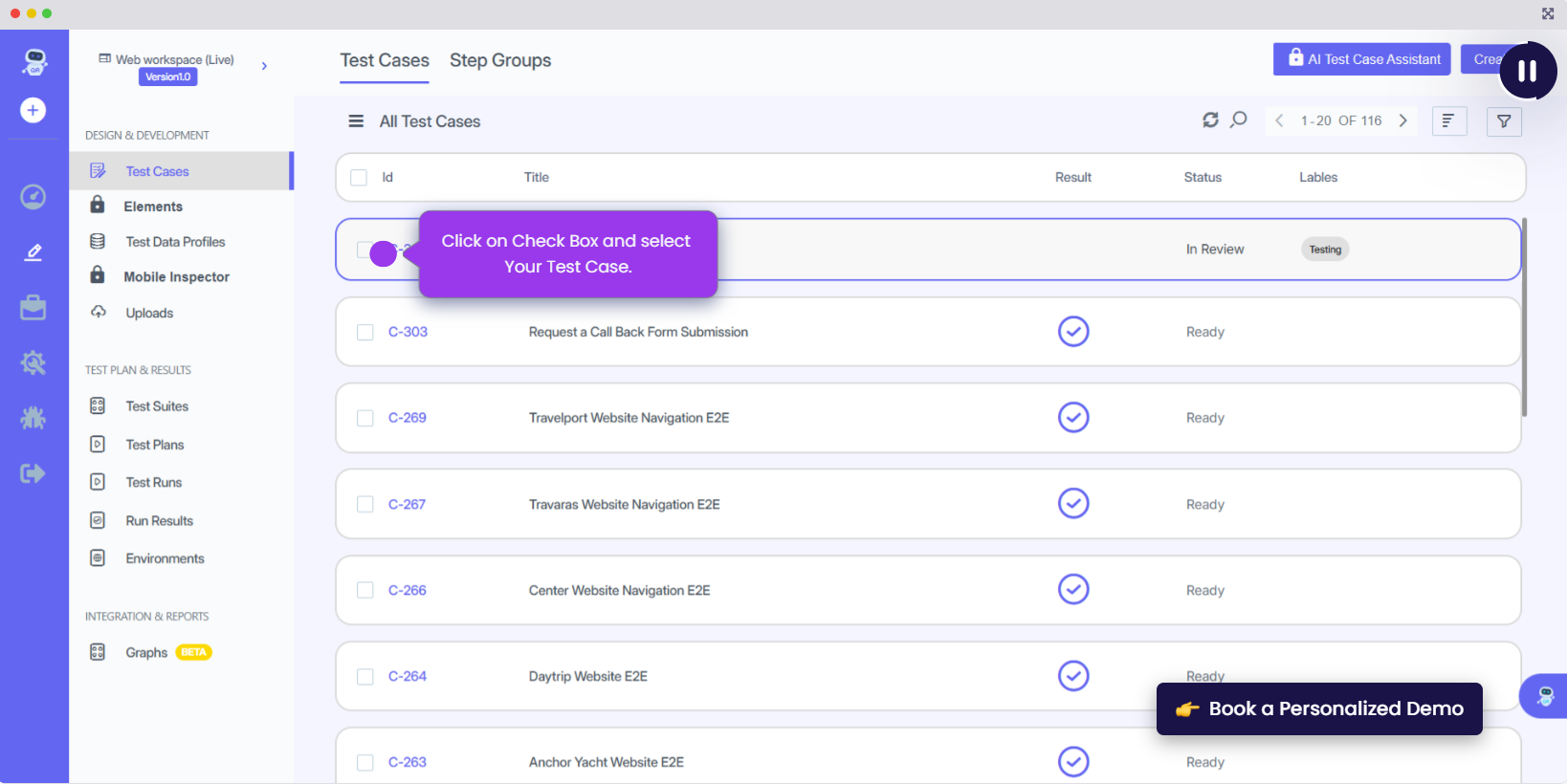The width and height of the screenshot is (1567, 784).
Task: Click the plus icon in left sidebar
Action: point(33,110)
